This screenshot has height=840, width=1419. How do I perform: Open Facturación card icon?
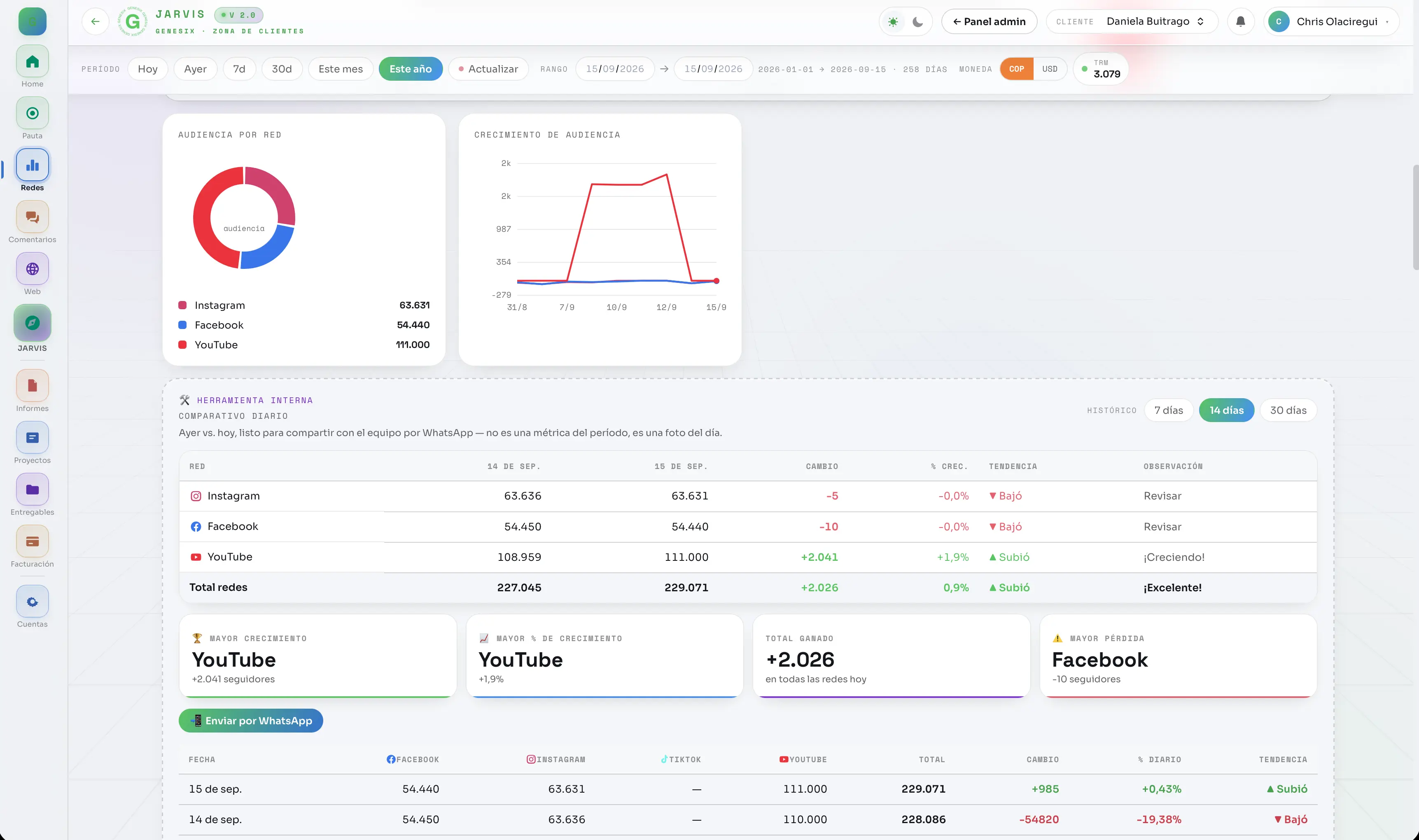pyautogui.click(x=32, y=542)
